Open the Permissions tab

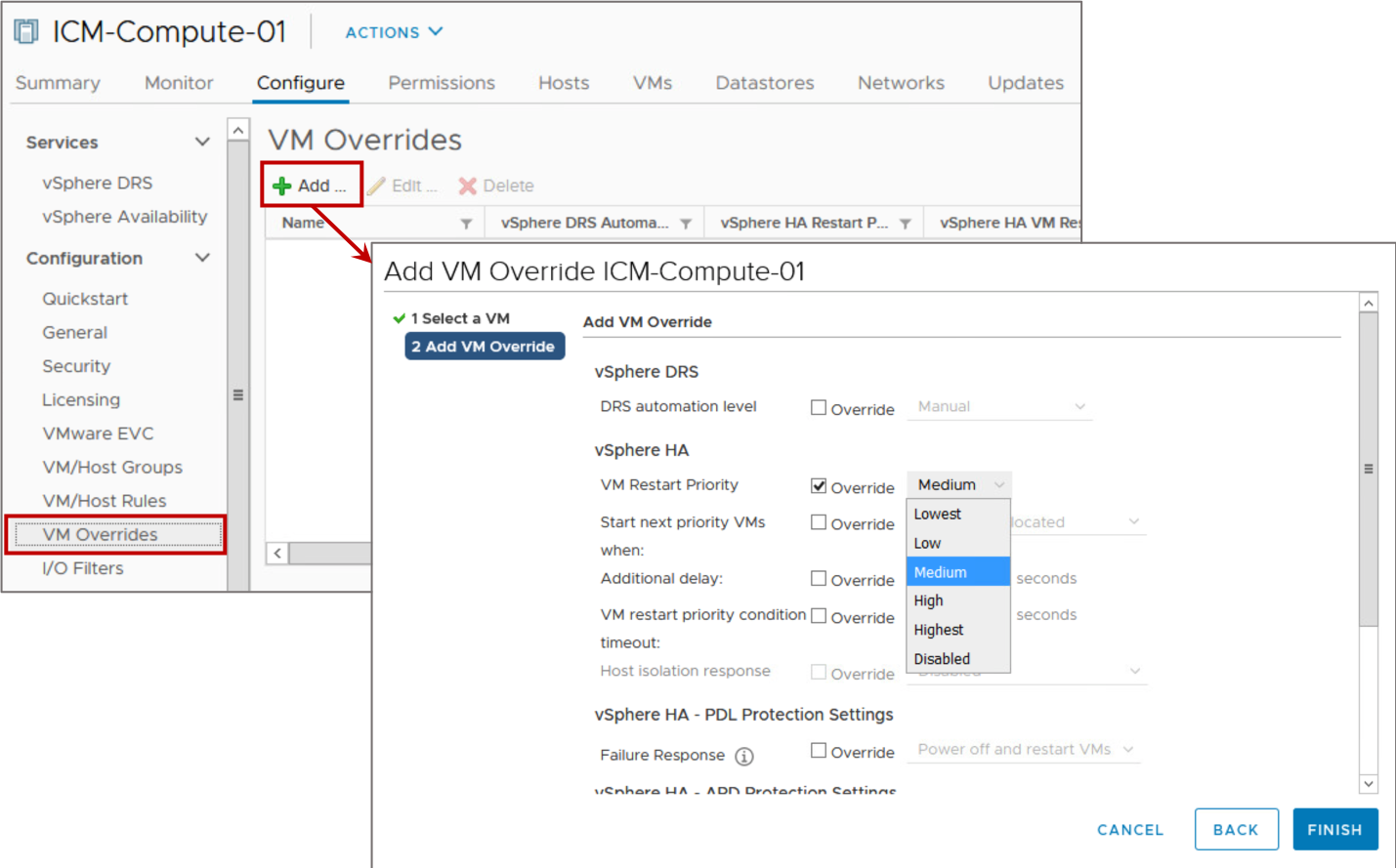(442, 83)
